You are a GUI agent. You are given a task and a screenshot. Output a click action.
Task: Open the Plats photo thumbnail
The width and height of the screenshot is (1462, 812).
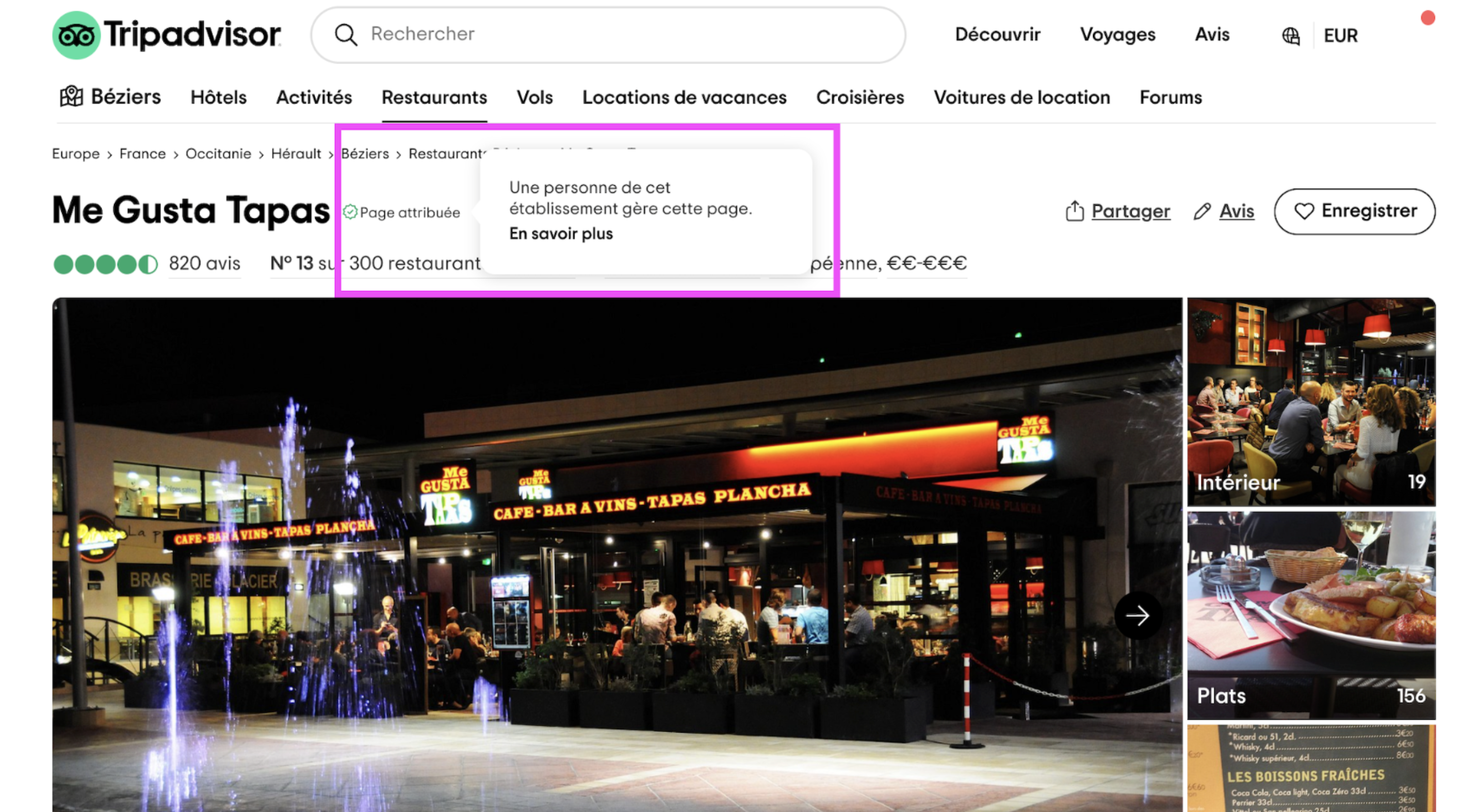pyautogui.click(x=1311, y=615)
